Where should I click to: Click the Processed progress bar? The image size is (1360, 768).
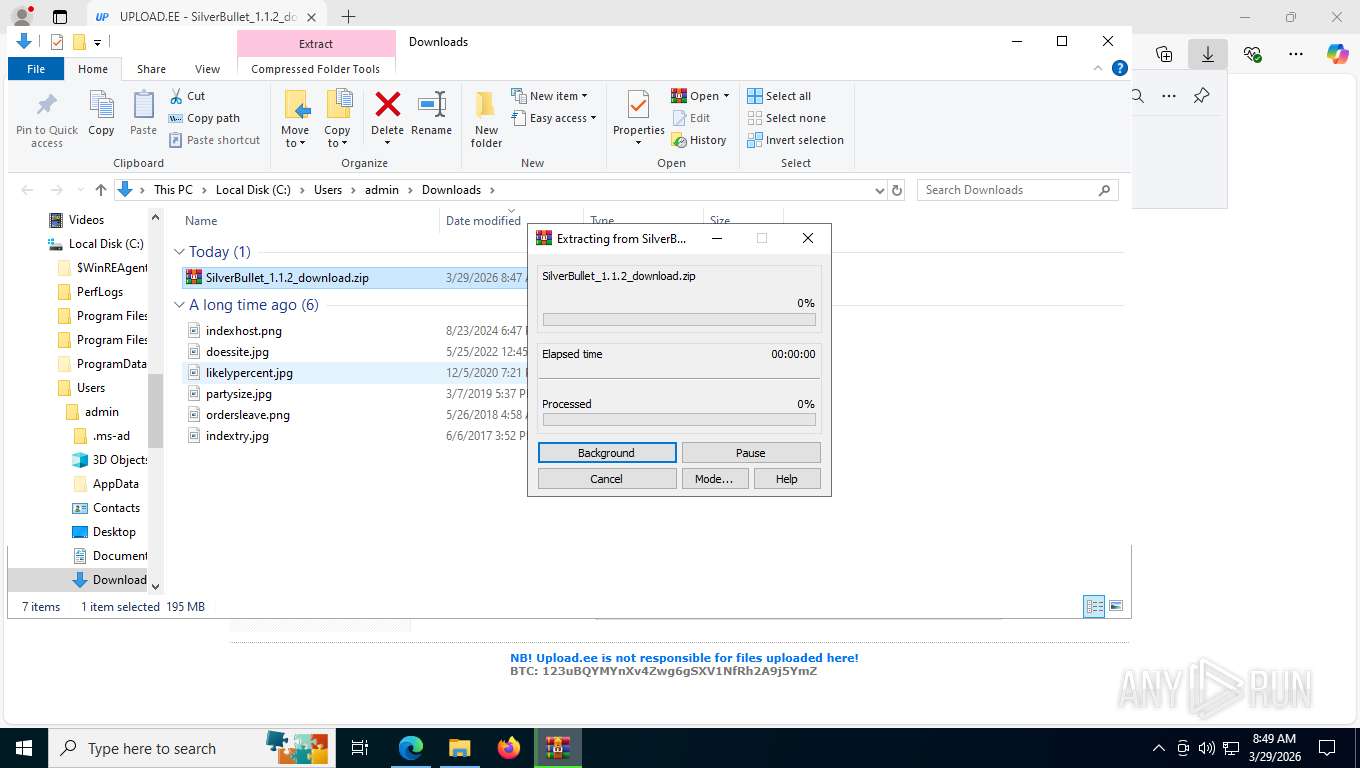679,420
